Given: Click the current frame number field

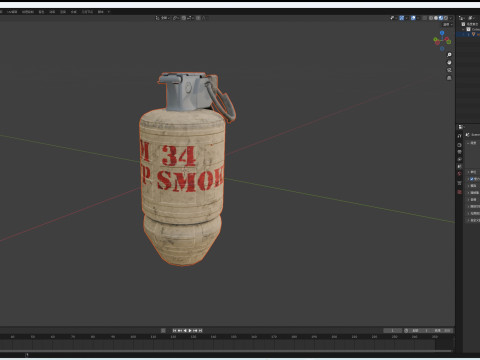Looking at the screenshot, I should [392, 330].
